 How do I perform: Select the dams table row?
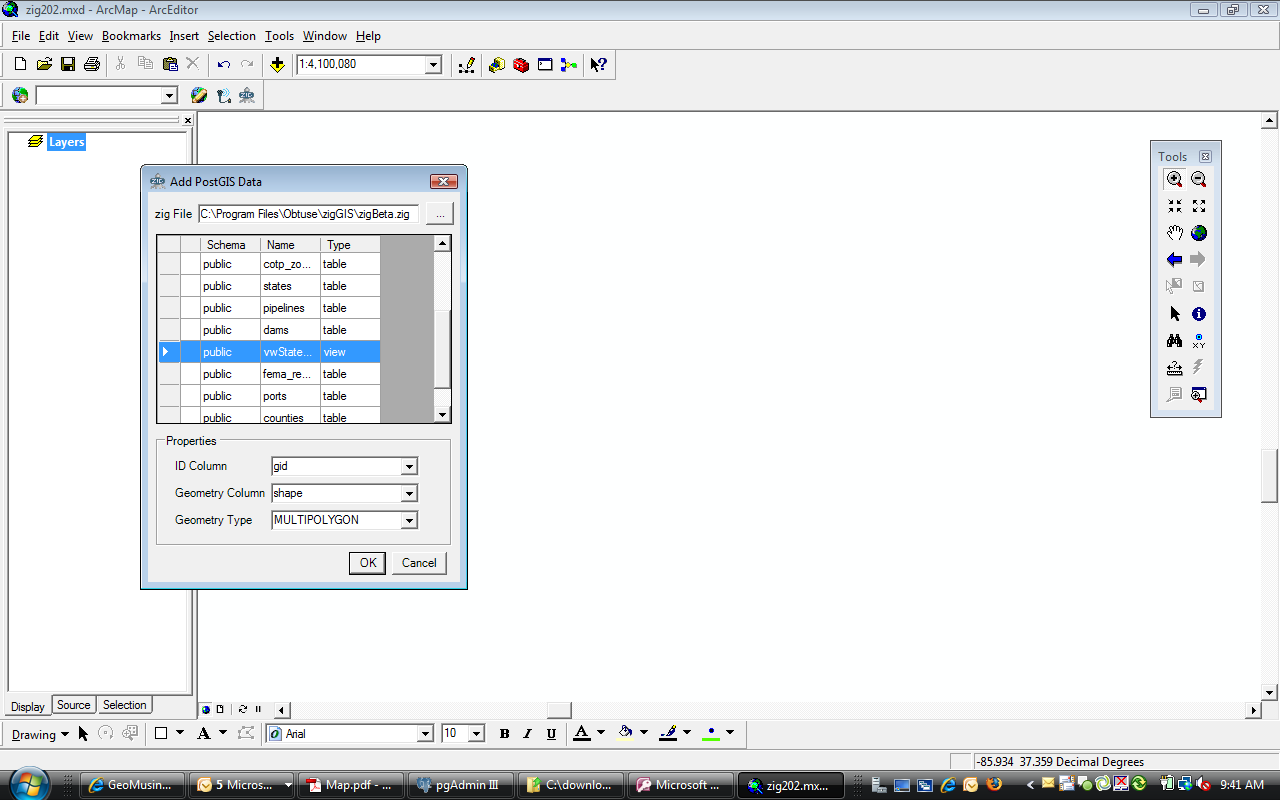(270, 330)
